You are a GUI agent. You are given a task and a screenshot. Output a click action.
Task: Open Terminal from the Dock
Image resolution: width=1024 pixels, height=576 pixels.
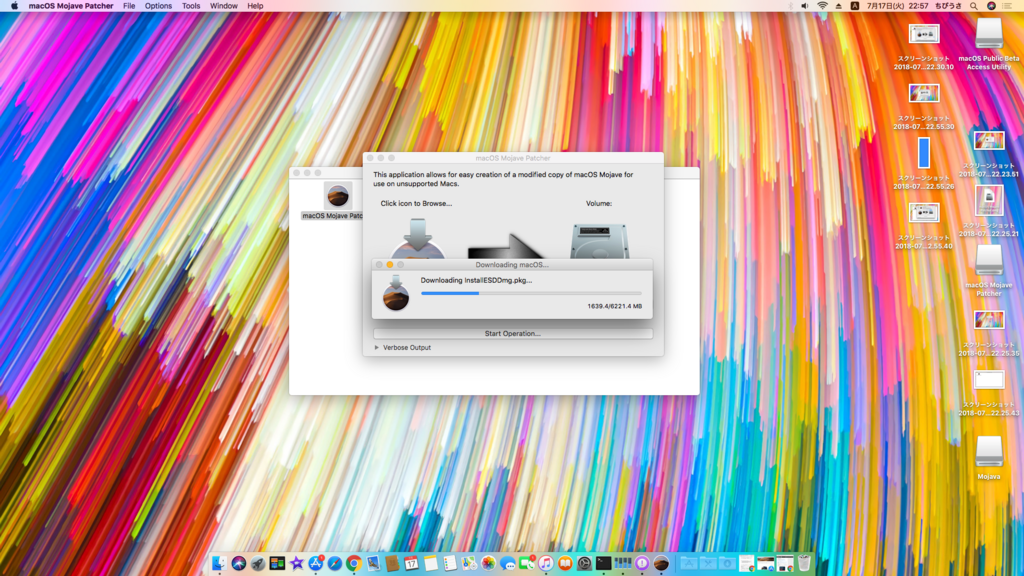point(603,563)
